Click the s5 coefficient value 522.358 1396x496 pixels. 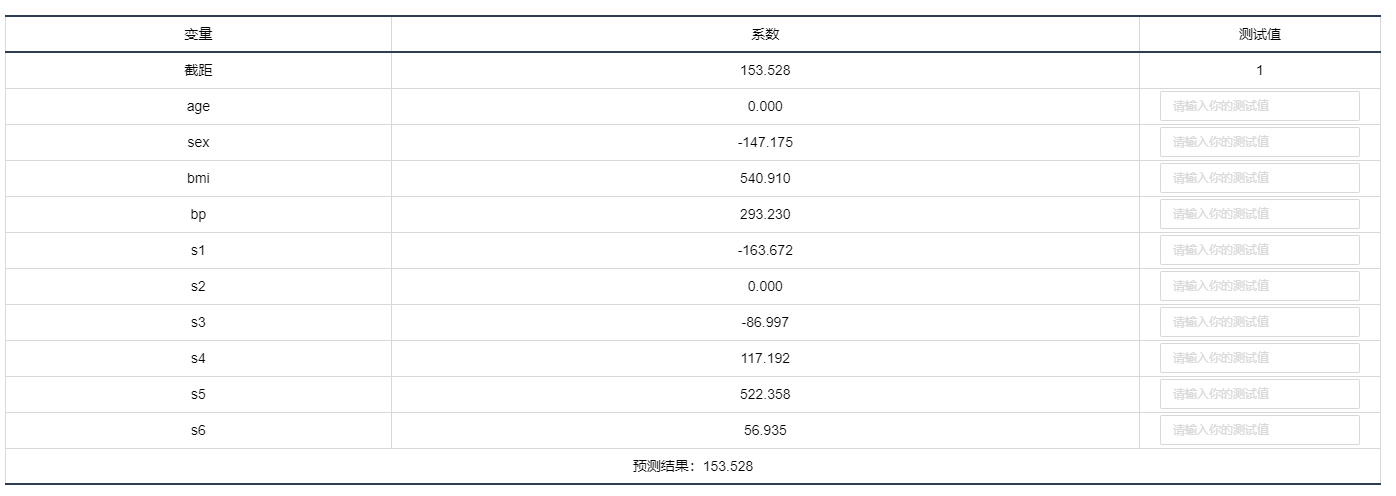(765, 394)
